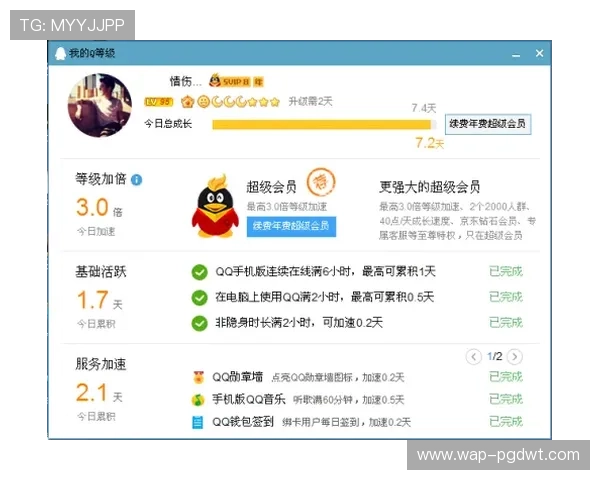Click the 1.7 天 basic activity value
Viewport: 600px width, 480px height.
[x=99, y=300]
